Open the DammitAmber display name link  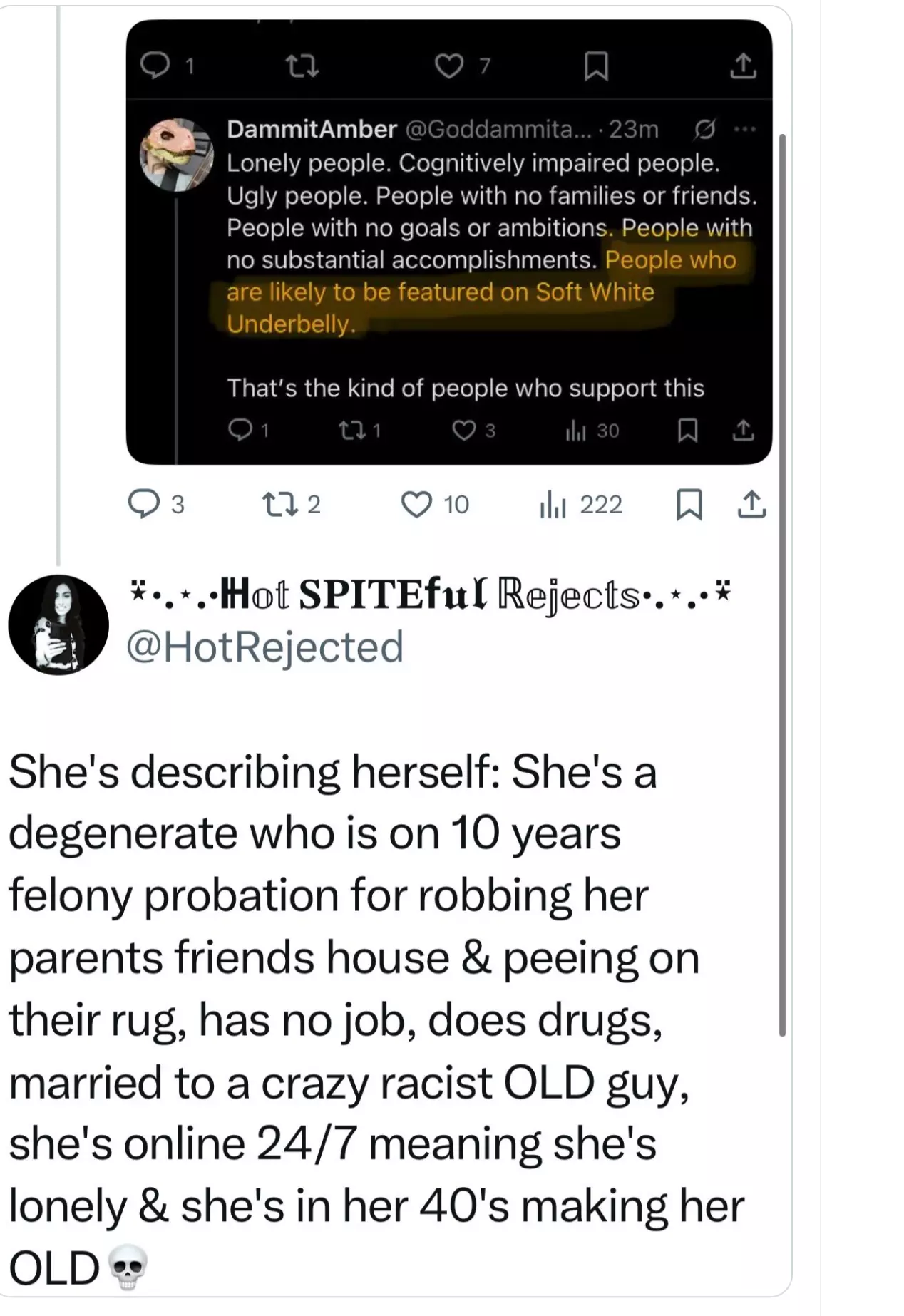pyautogui.click(x=312, y=129)
